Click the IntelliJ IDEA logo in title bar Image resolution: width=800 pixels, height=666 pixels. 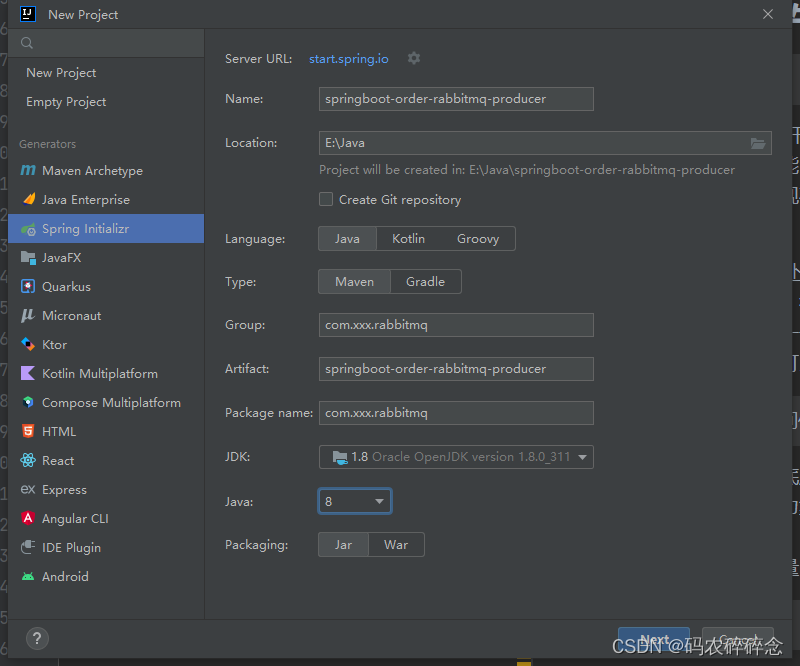(x=28, y=14)
